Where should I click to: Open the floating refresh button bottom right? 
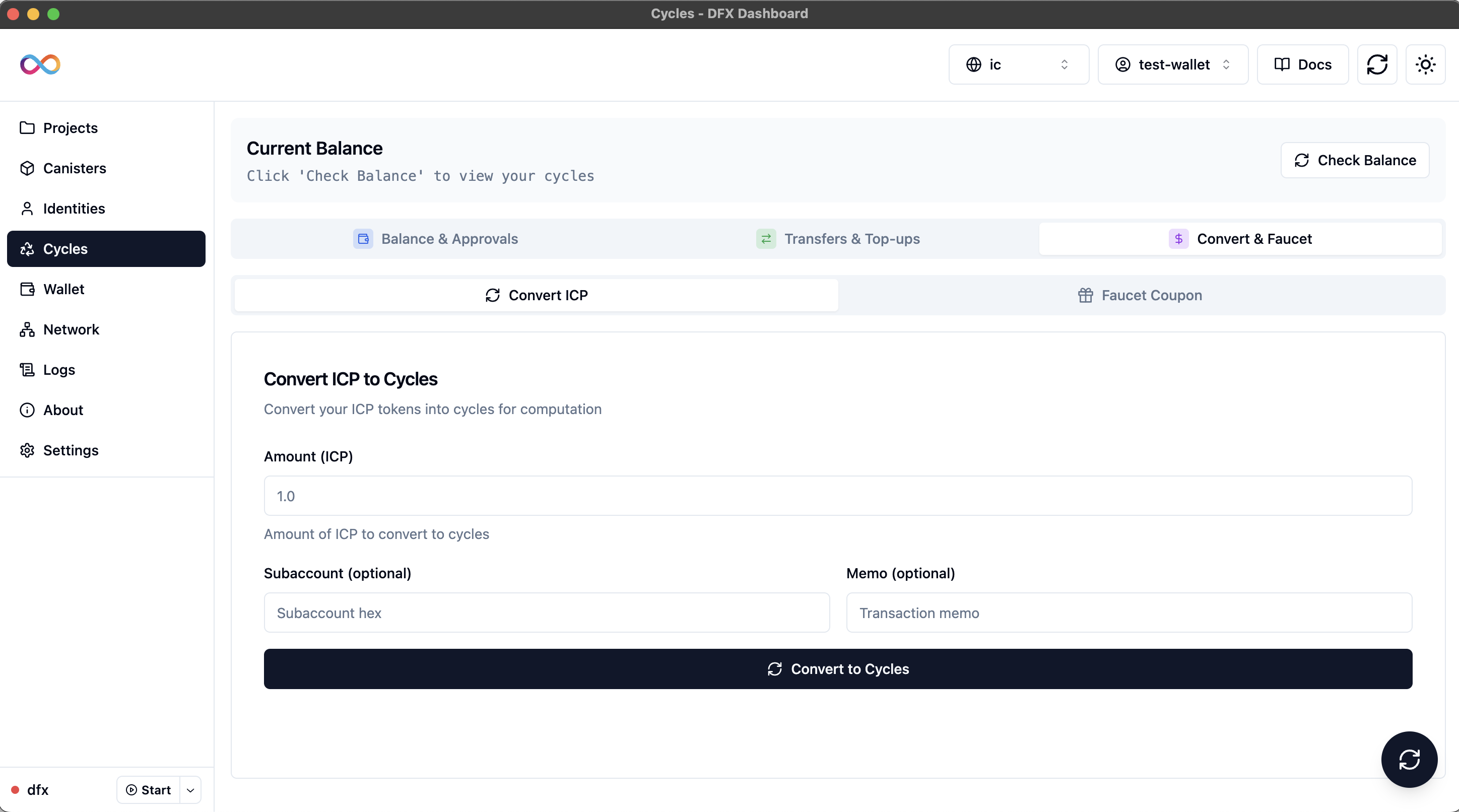(x=1409, y=759)
